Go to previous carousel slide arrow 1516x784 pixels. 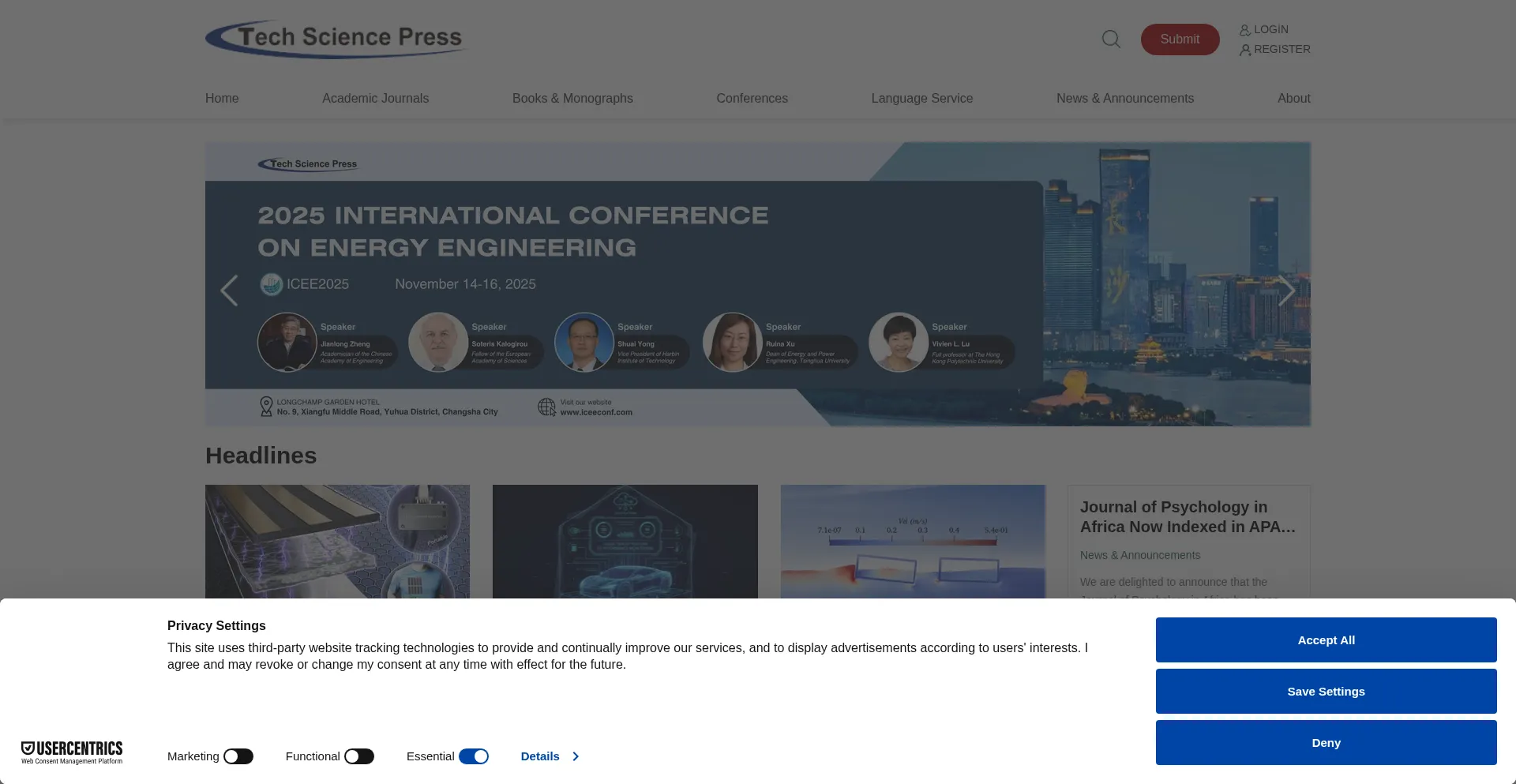(x=229, y=291)
